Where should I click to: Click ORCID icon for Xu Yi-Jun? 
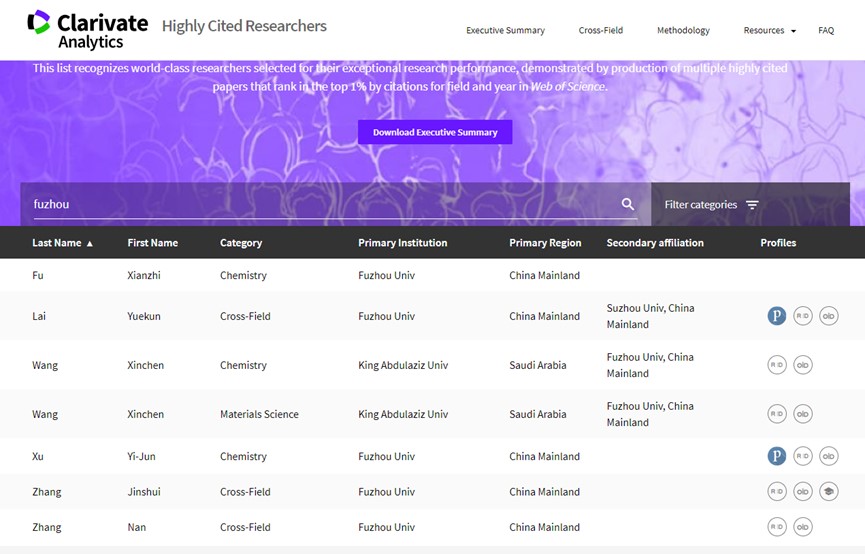[x=828, y=456]
